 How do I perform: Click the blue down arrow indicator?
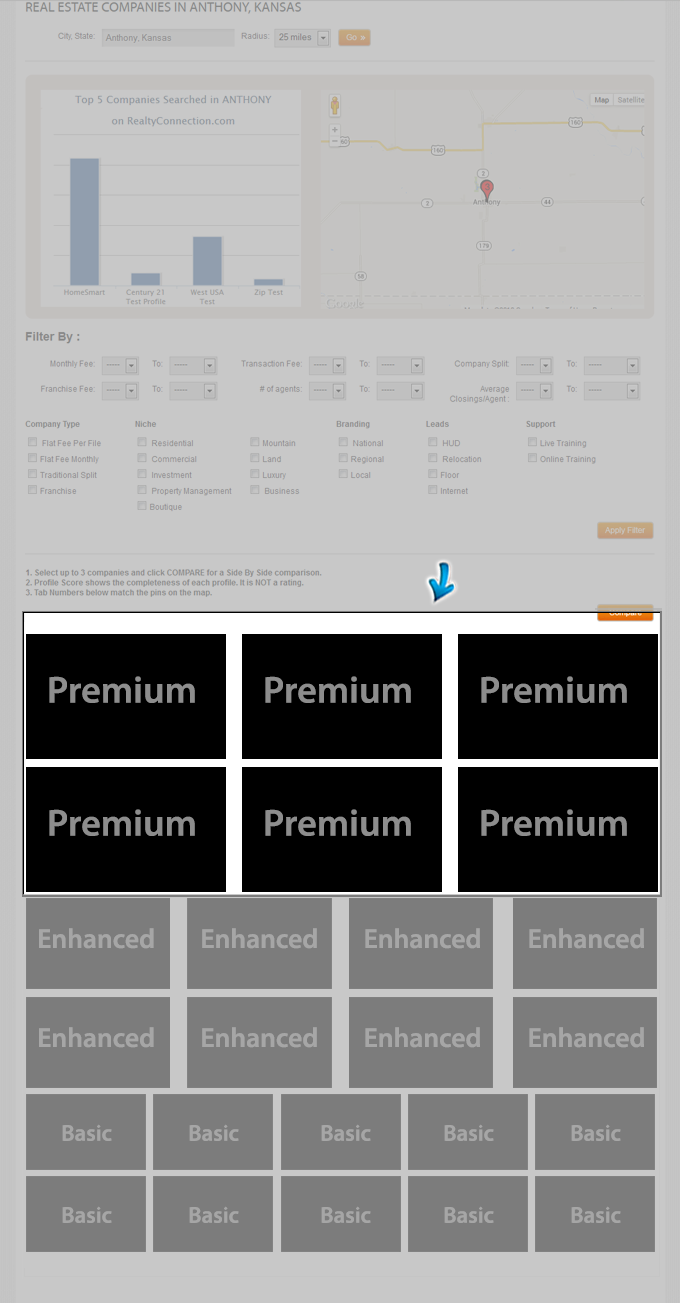[x=439, y=583]
